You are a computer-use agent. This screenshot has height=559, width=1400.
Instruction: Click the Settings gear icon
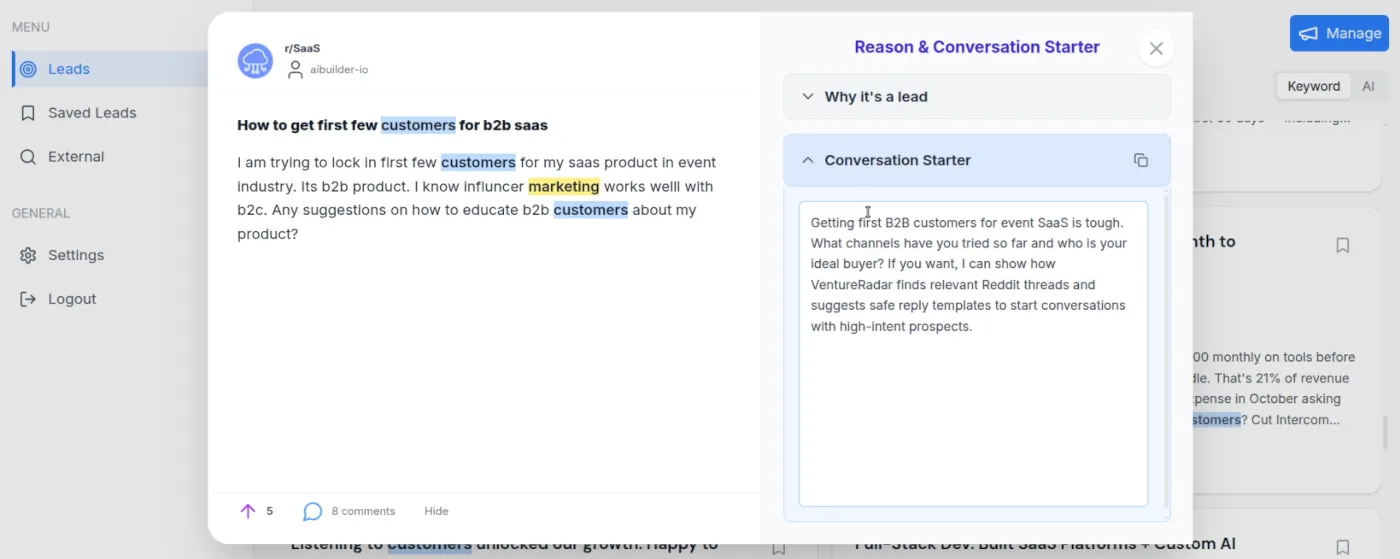pyautogui.click(x=28, y=255)
